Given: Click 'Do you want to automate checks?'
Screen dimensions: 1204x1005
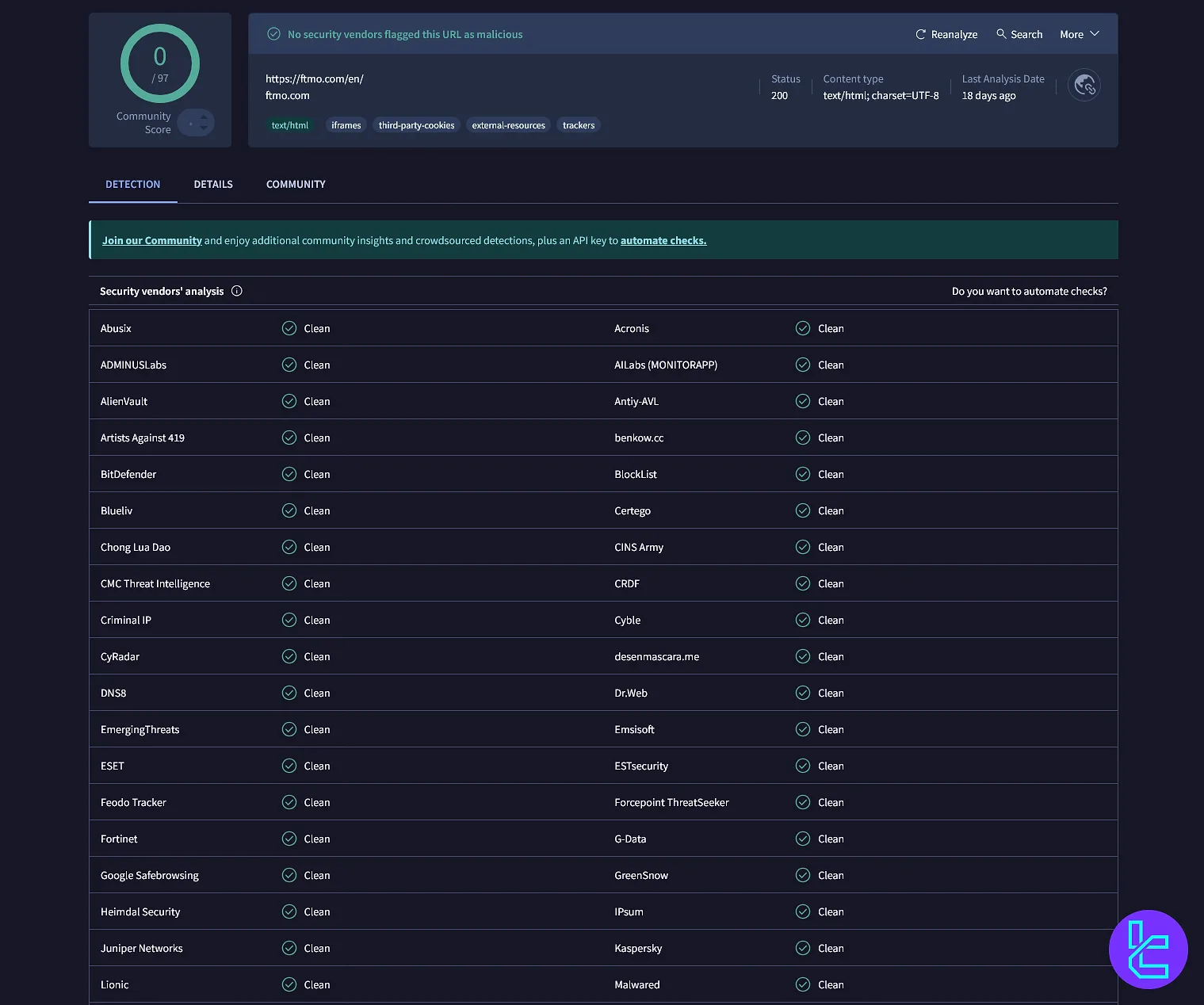Looking at the screenshot, I should [1030, 291].
